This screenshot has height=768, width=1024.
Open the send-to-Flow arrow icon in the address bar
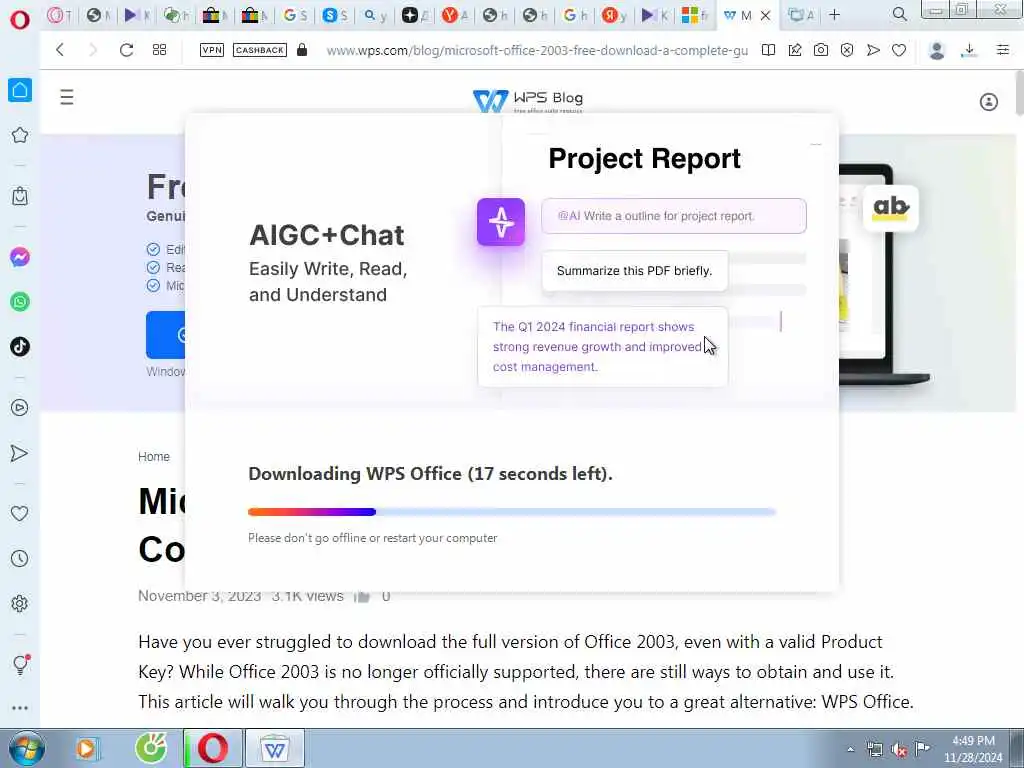(873, 50)
